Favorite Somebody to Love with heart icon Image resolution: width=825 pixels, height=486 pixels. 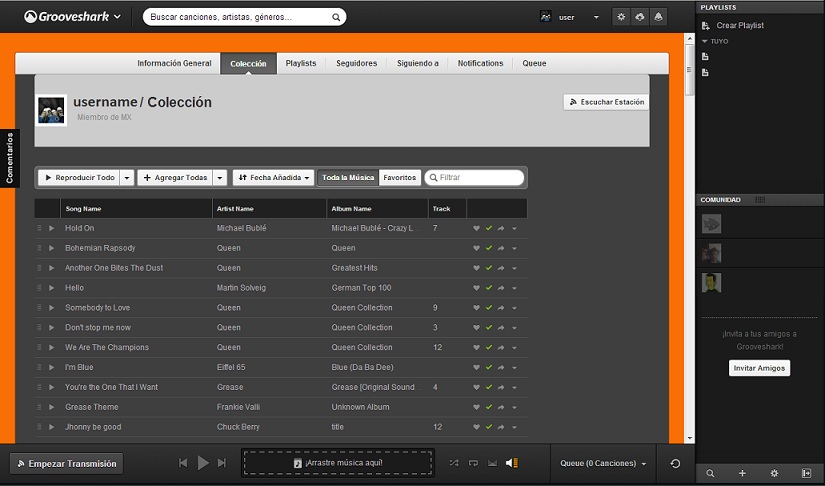476,308
